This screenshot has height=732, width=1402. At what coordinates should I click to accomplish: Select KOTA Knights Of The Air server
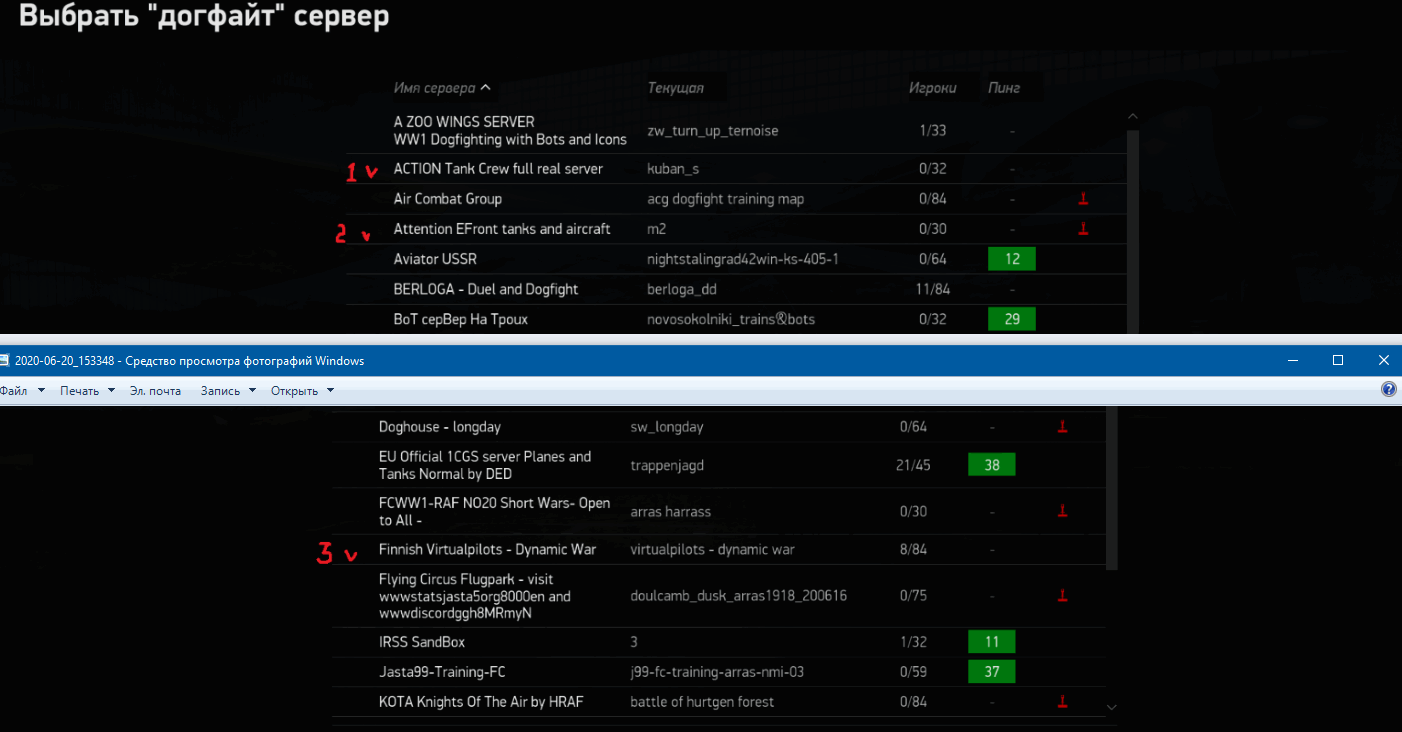(718, 702)
